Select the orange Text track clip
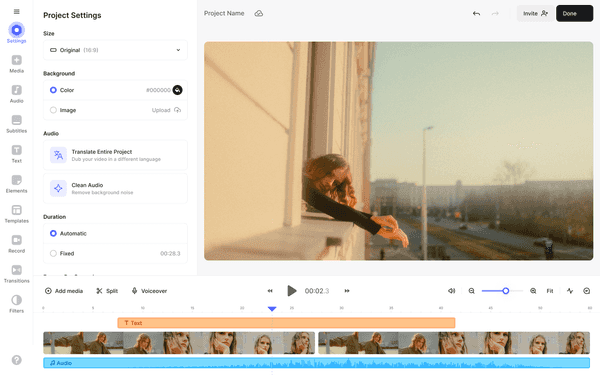This screenshot has width=600, height=375. coord(286,323)
